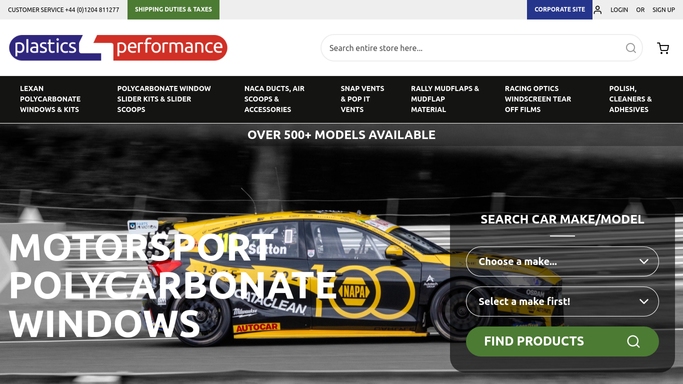The image size is (683, 384).
Task: Go to Rally Mudflaps & Mudflap Material
Action: click(x=445, y=99)
